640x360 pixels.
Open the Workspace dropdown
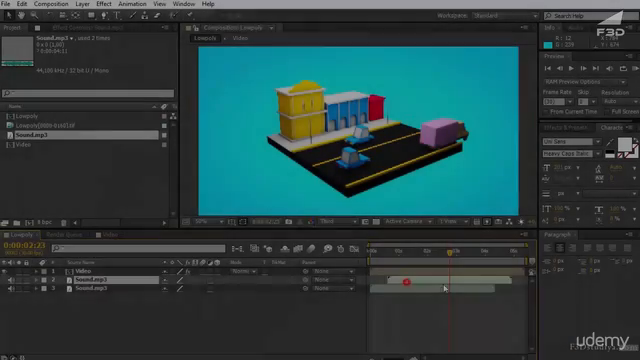(x=505, y=16)
